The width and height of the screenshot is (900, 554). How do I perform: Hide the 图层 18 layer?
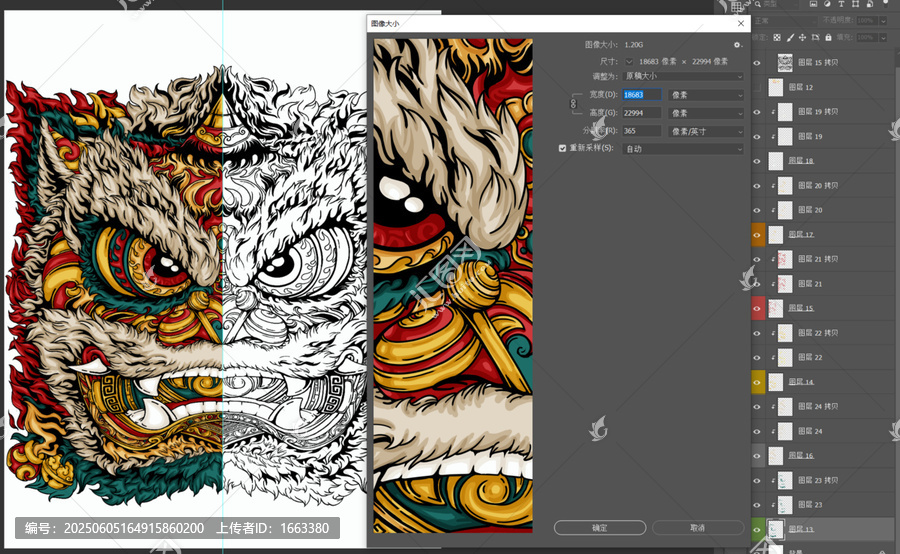757,161
